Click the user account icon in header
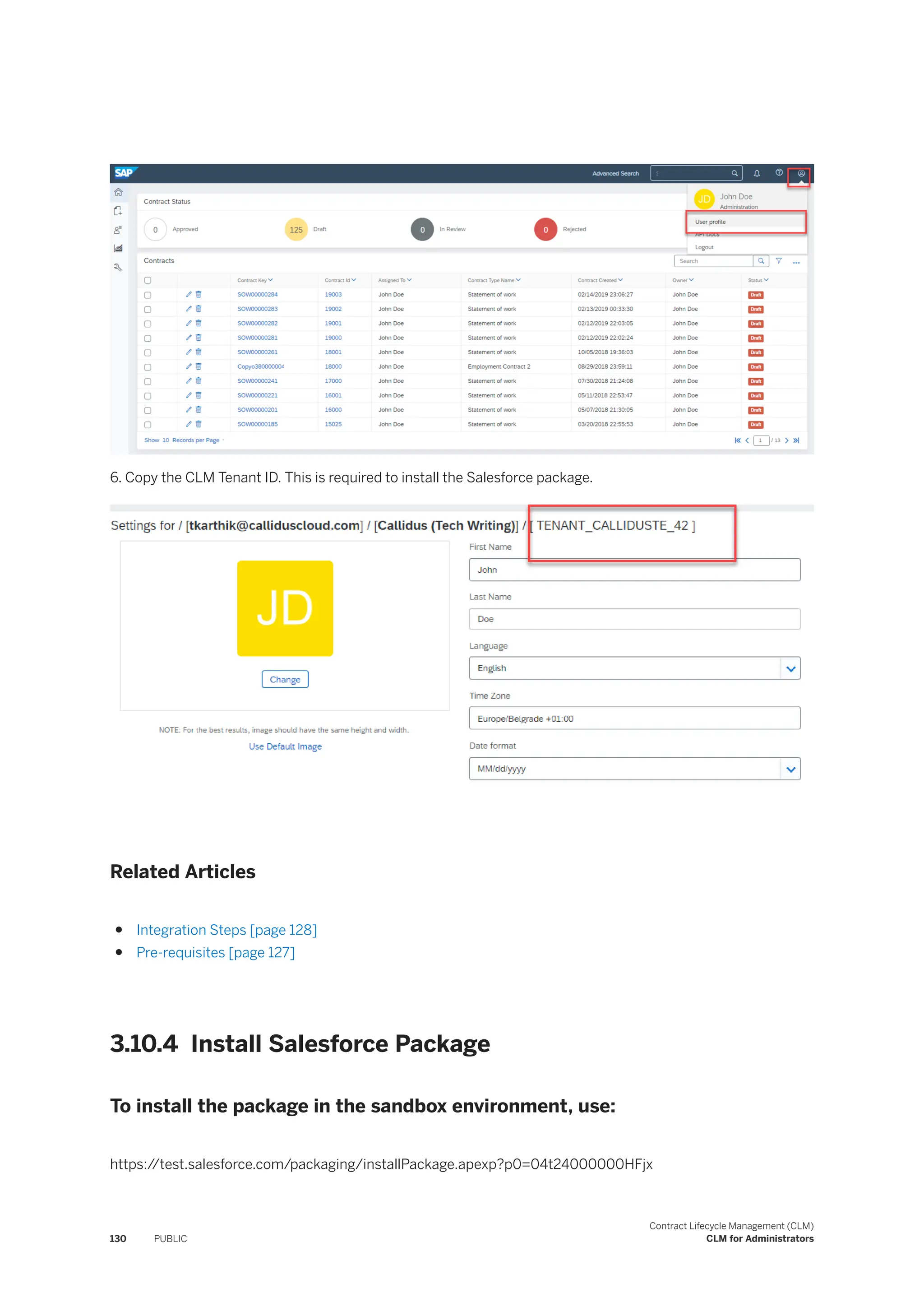924x1307 pixels. 800,174
